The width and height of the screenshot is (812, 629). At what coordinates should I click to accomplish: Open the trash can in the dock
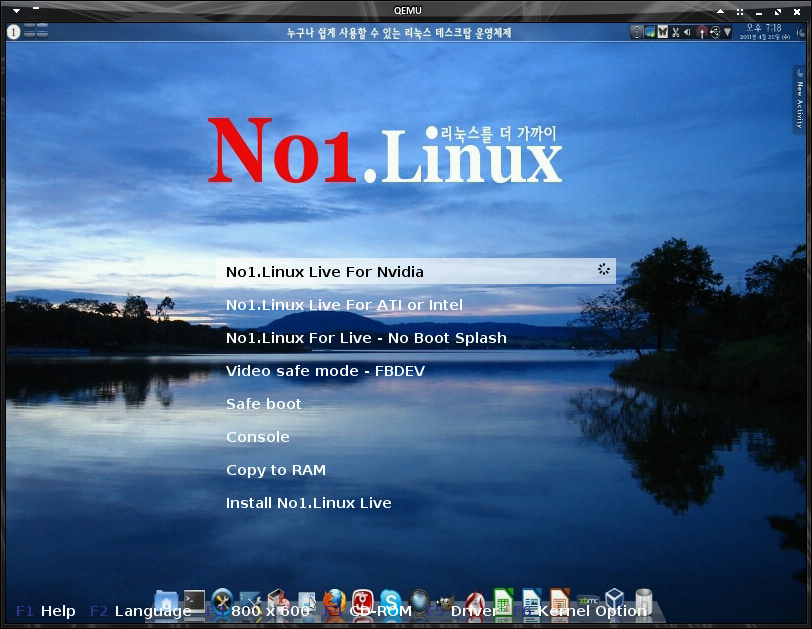click(x=643, y=602)
